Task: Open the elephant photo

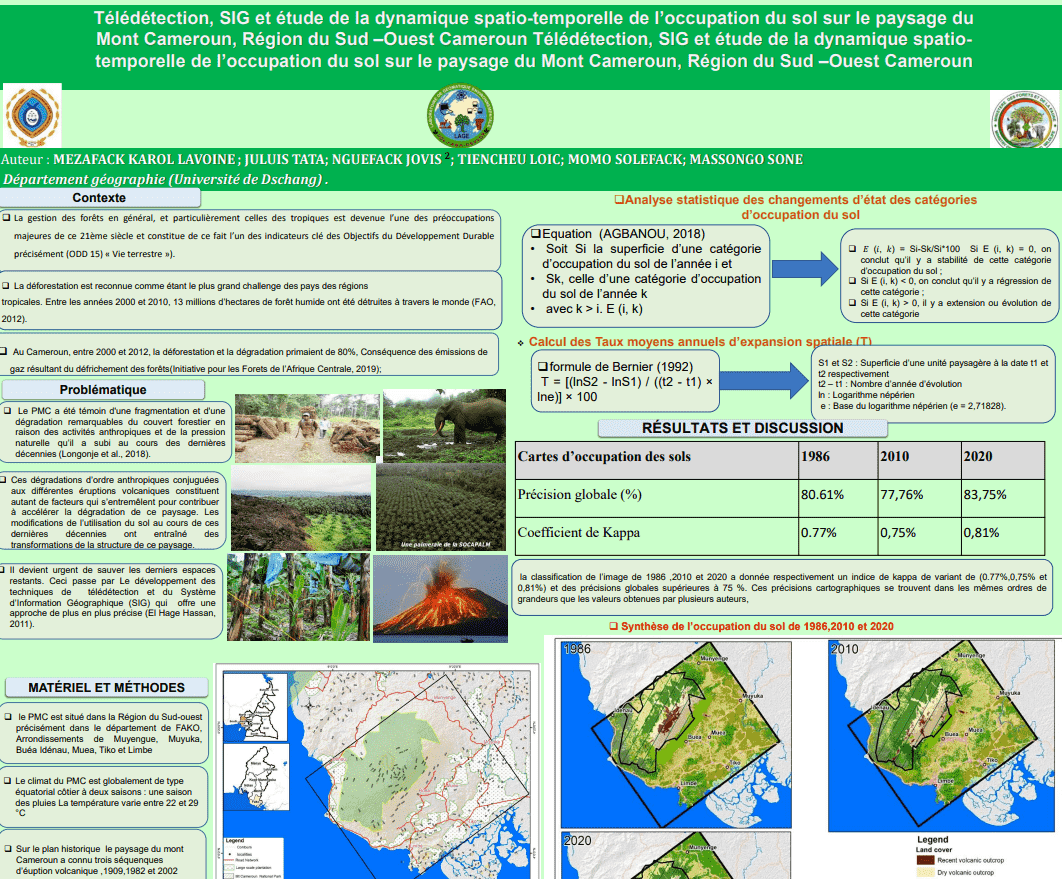Action: (x=444, y=425)
